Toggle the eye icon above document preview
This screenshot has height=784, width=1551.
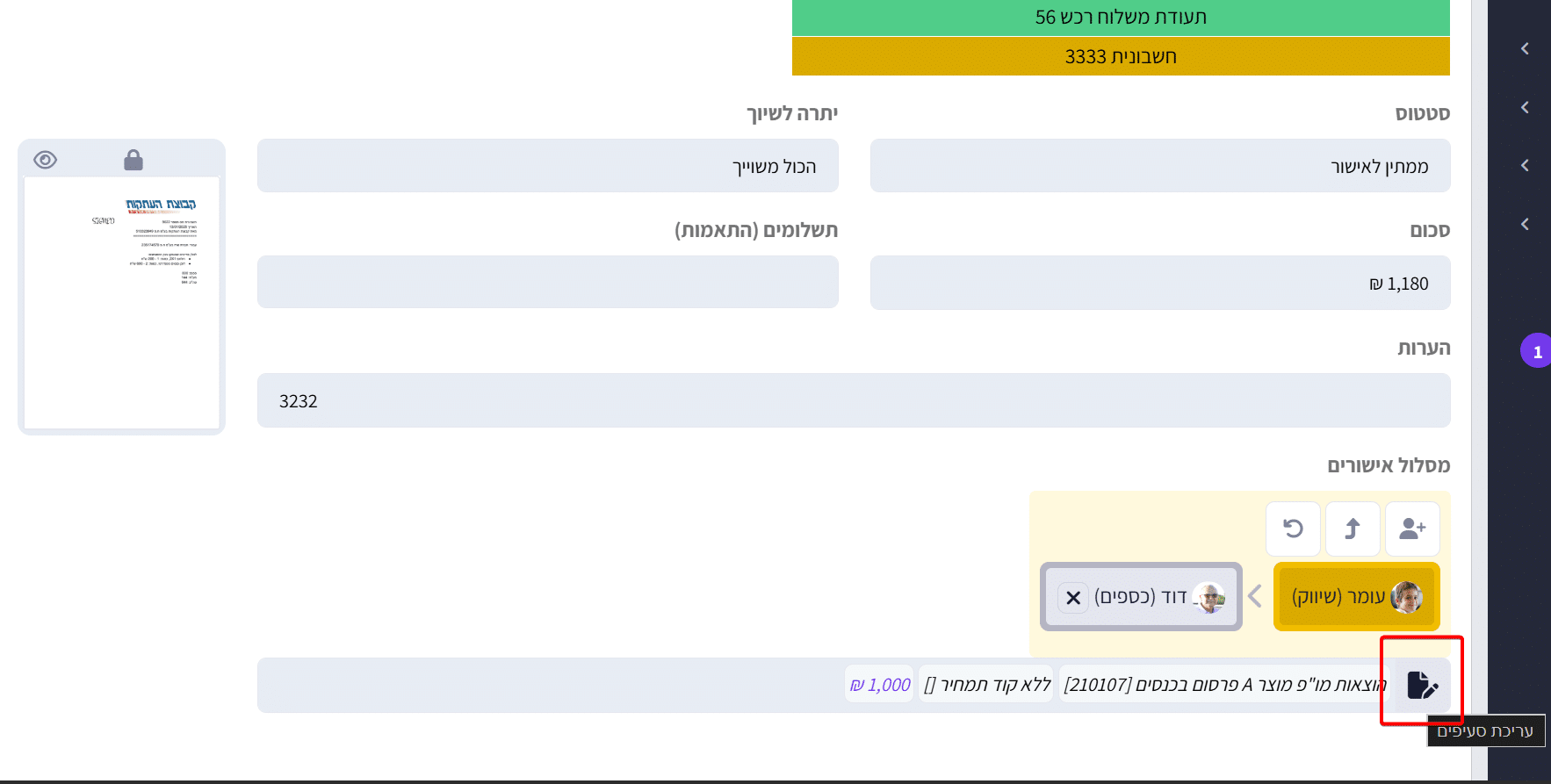point(45,160)
